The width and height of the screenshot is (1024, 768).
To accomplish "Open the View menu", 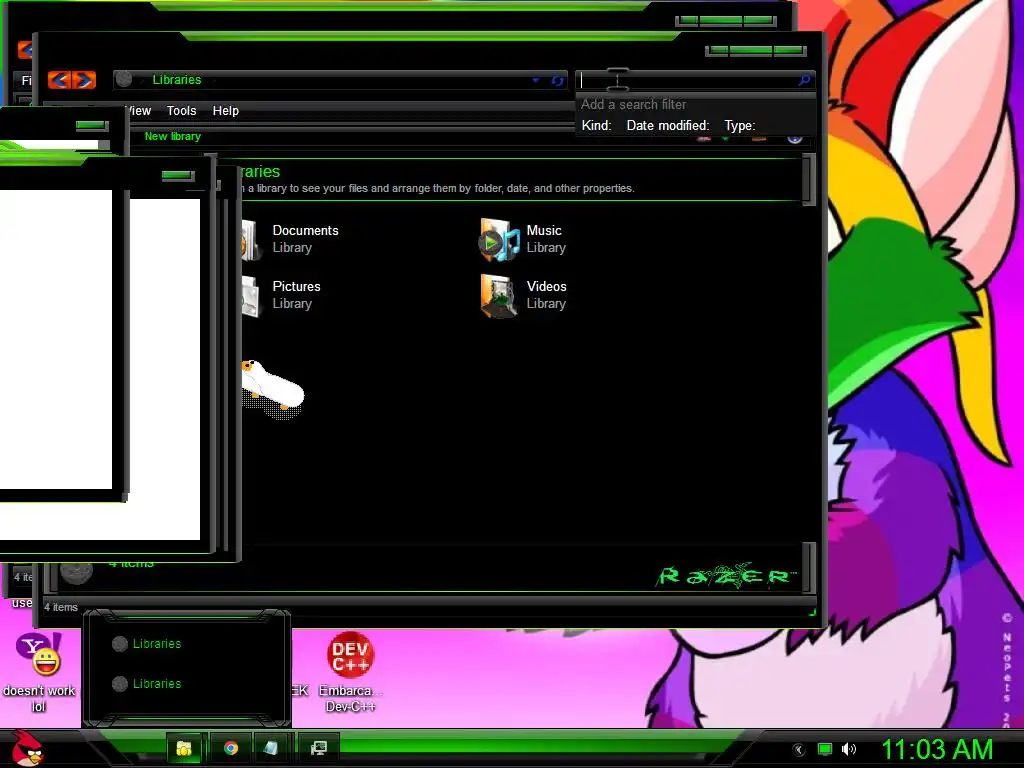I will pos(138,111).
